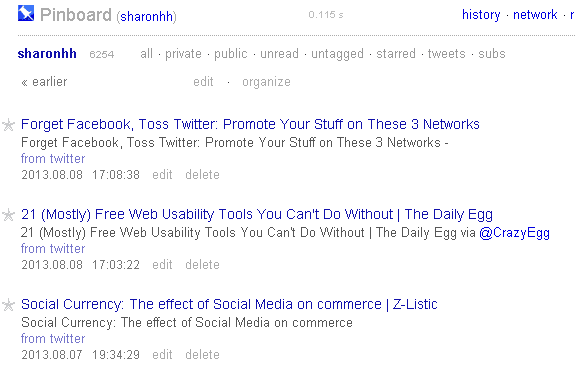Click the sharonhh link beside Pinboard title
Screen dimensions: 575x377
146,17
